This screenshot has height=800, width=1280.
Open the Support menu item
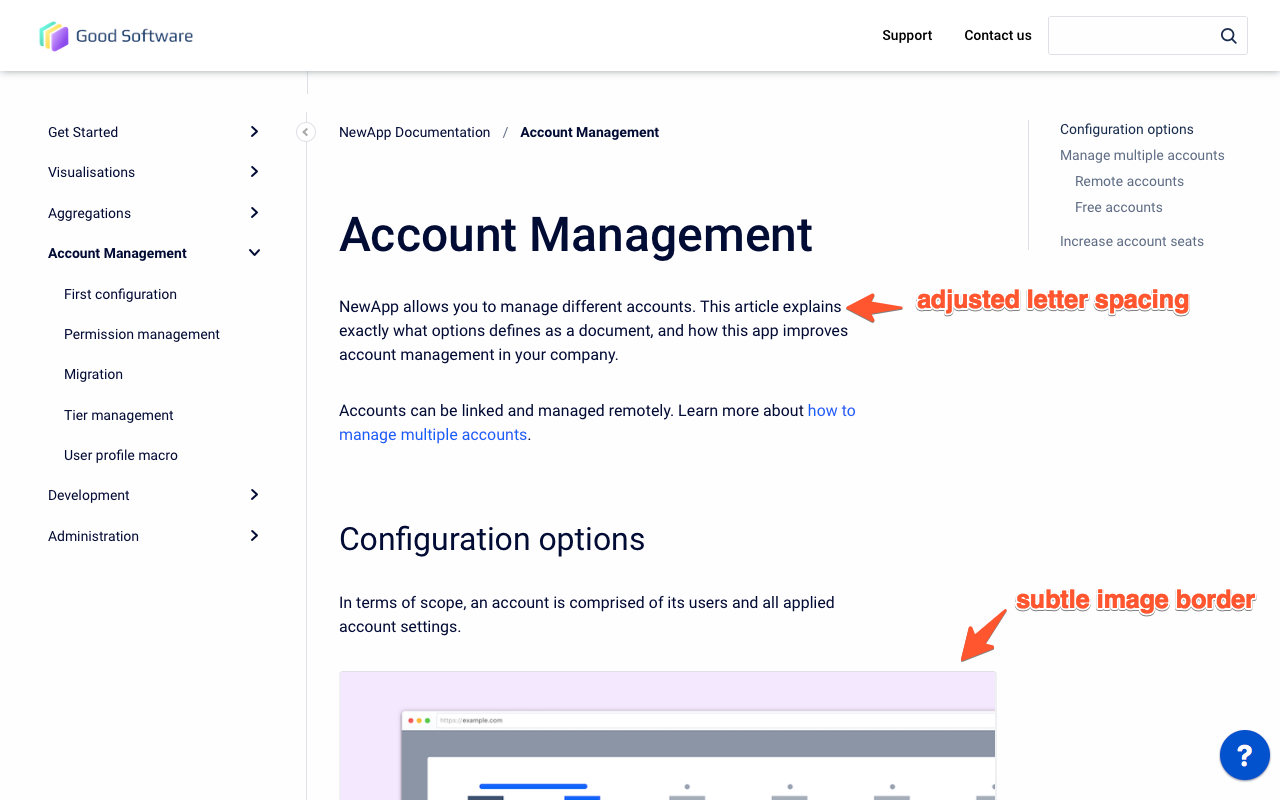[x=906, y=36]
